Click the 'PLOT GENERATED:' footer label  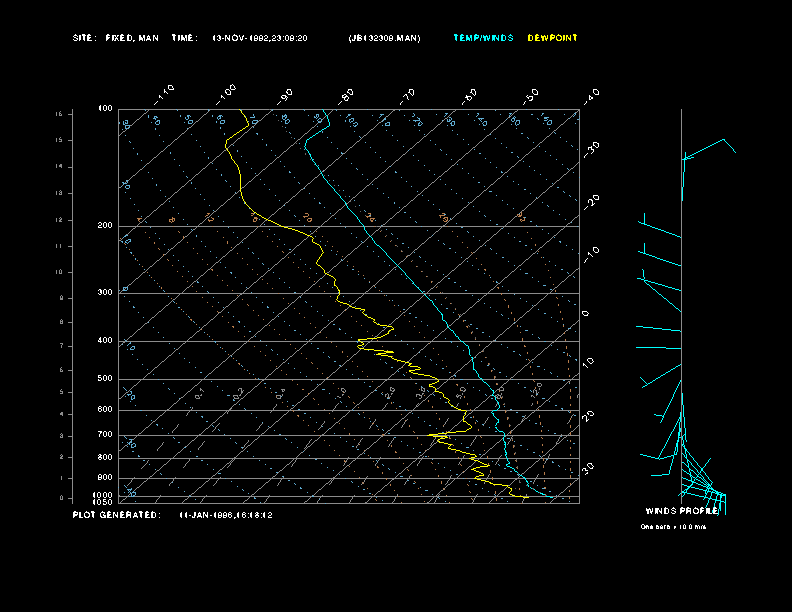click(x=117, y=515)
